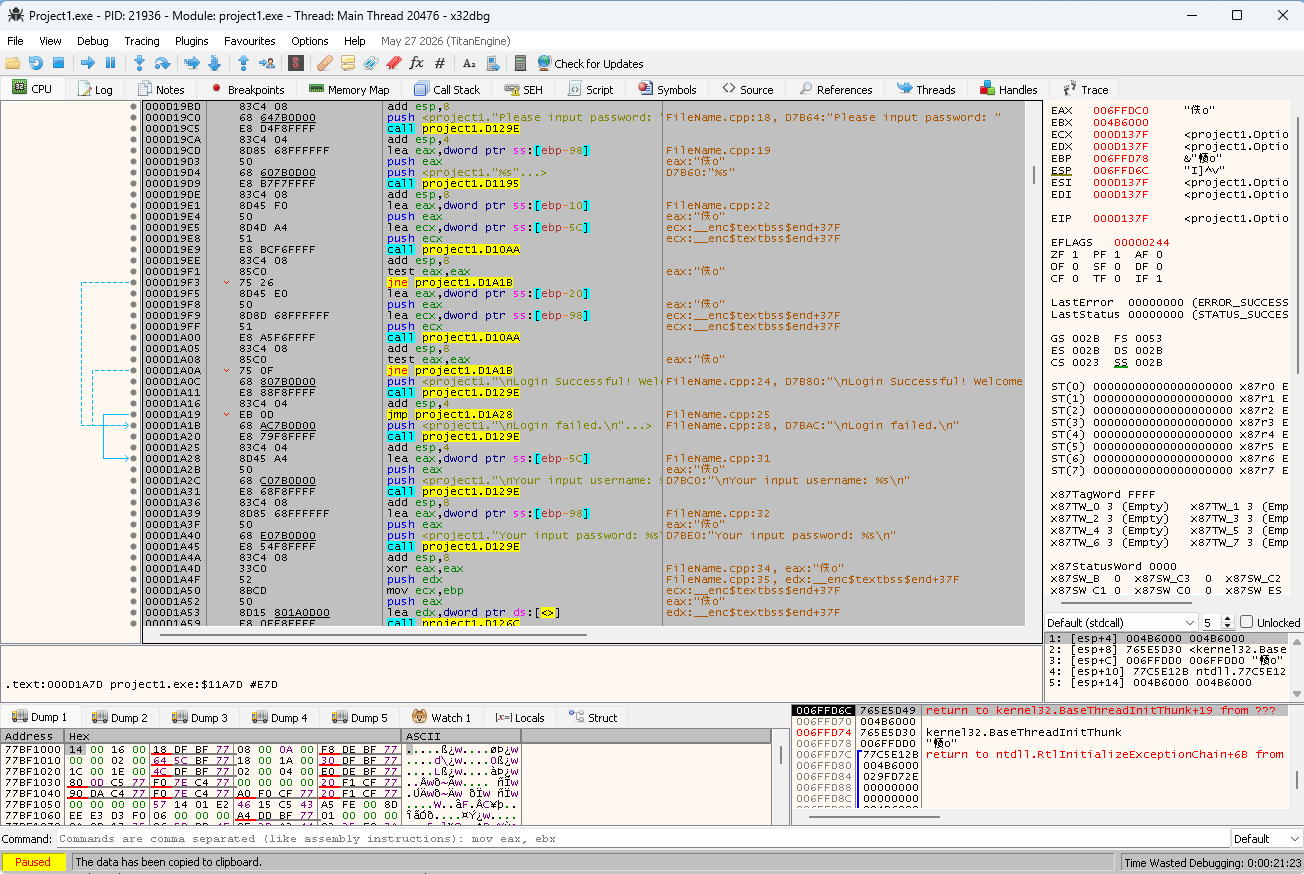Open the Variables hash toolbar icon
The height and width of the screenshot is (874, 1304).
coord(439,63)
